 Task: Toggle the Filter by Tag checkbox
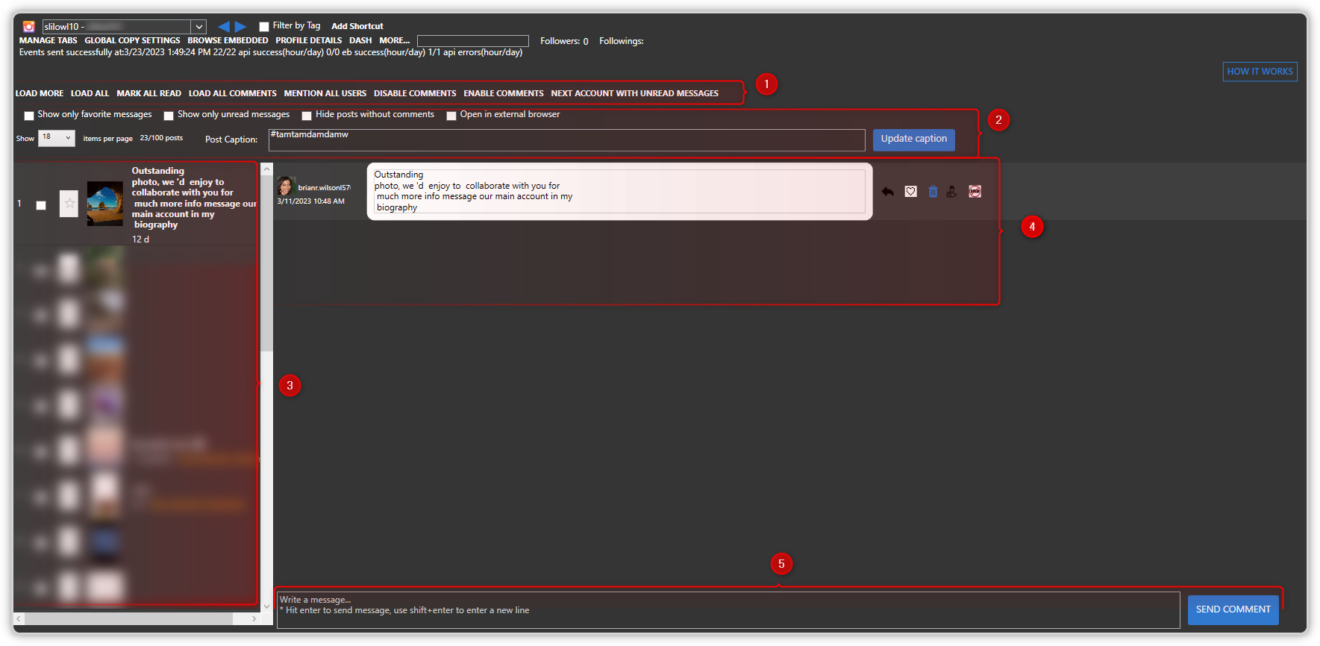point(264,25)
